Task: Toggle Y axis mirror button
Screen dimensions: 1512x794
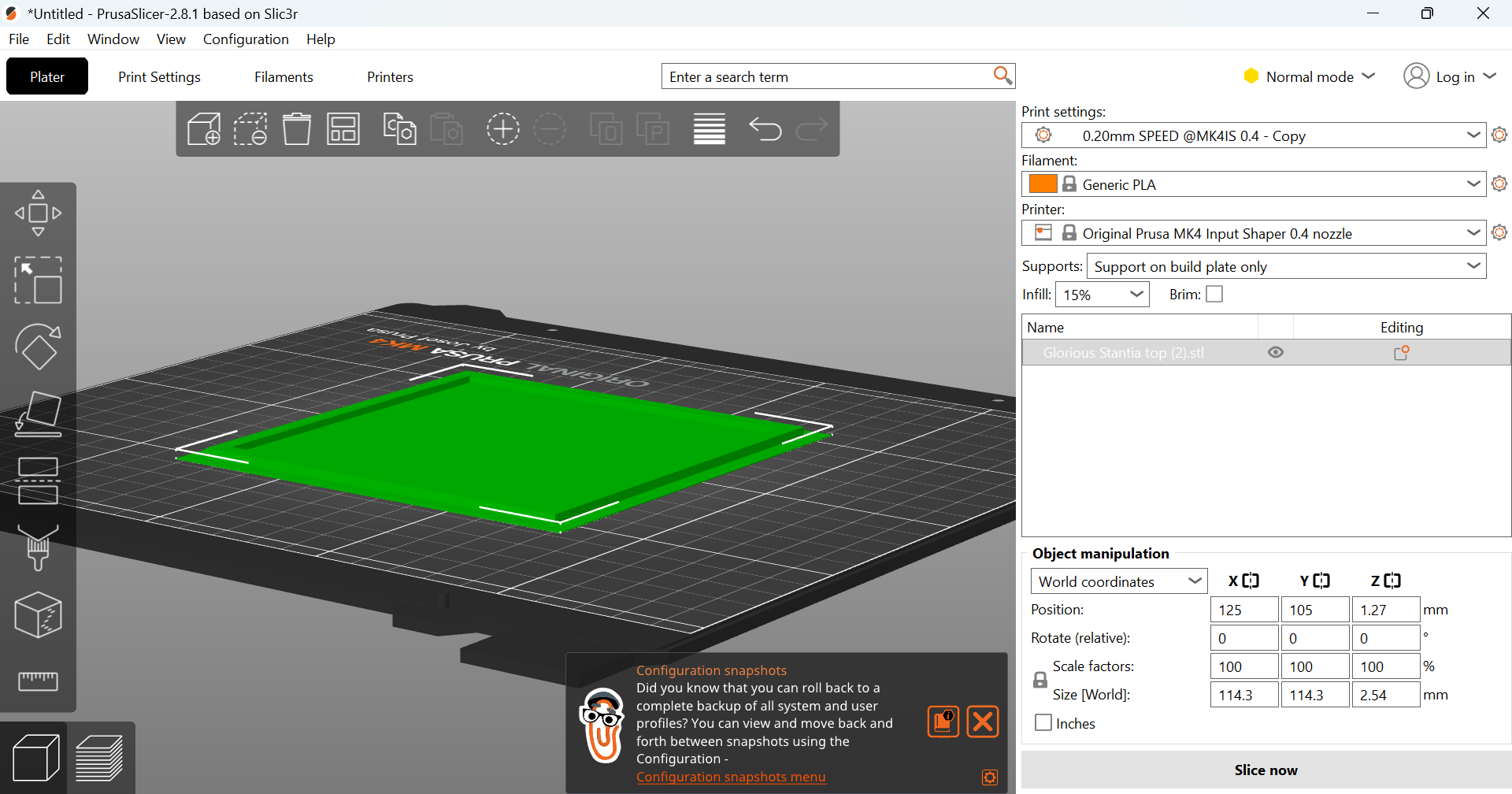Action: coord(1321,581)
